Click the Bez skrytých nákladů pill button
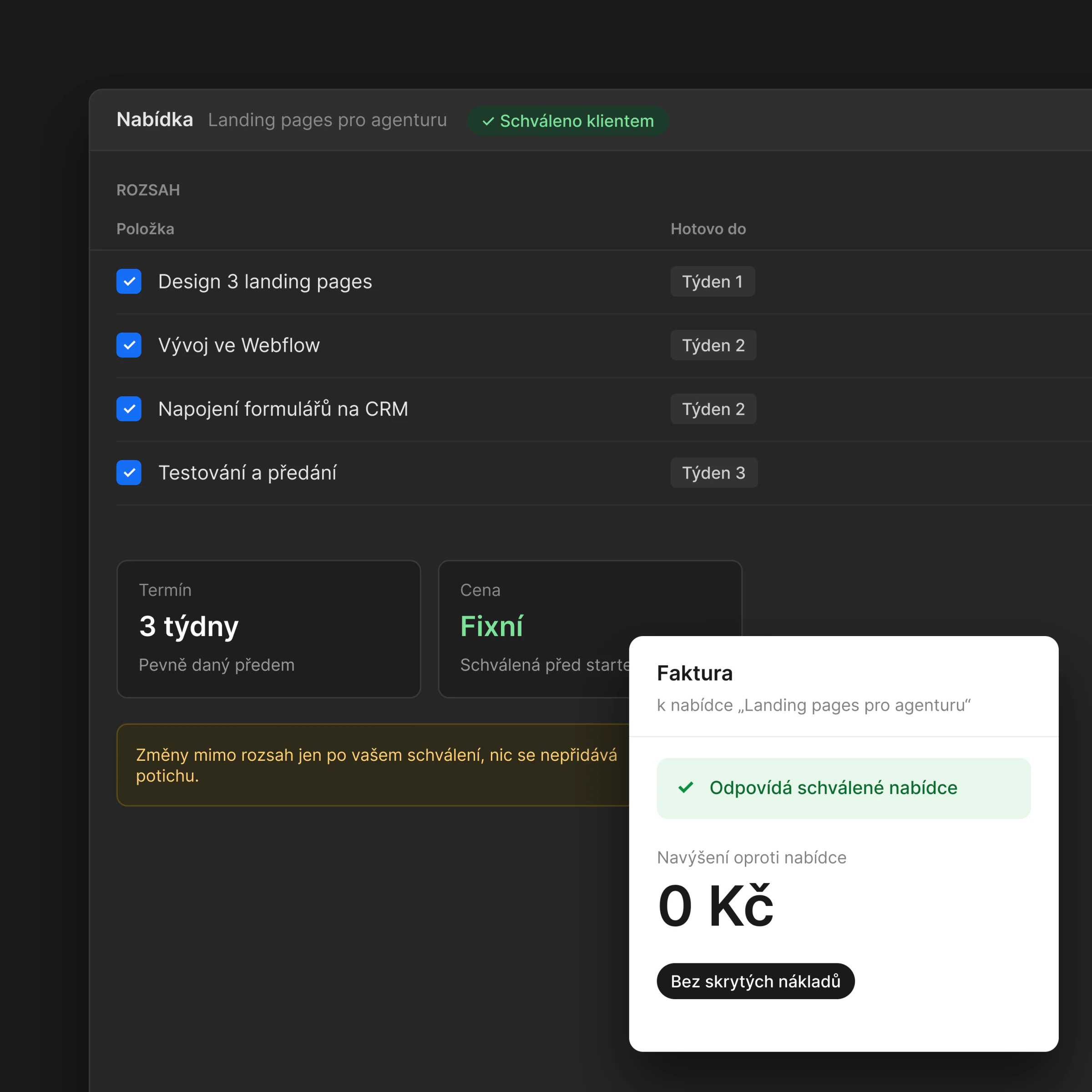This screenshot has width=1092, height=1092. (755, 981)
